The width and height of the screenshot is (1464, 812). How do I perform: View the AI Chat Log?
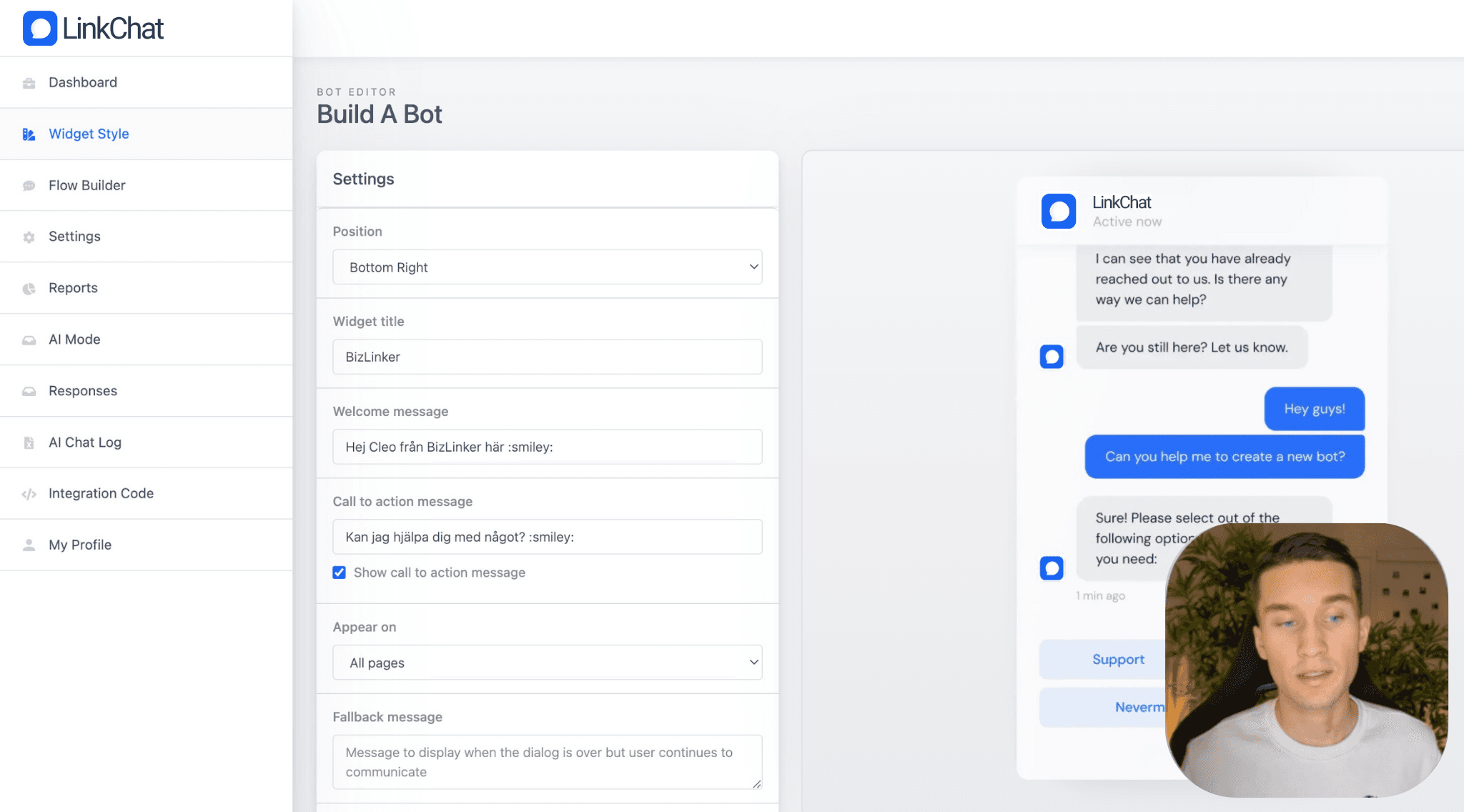click(147, 442)
